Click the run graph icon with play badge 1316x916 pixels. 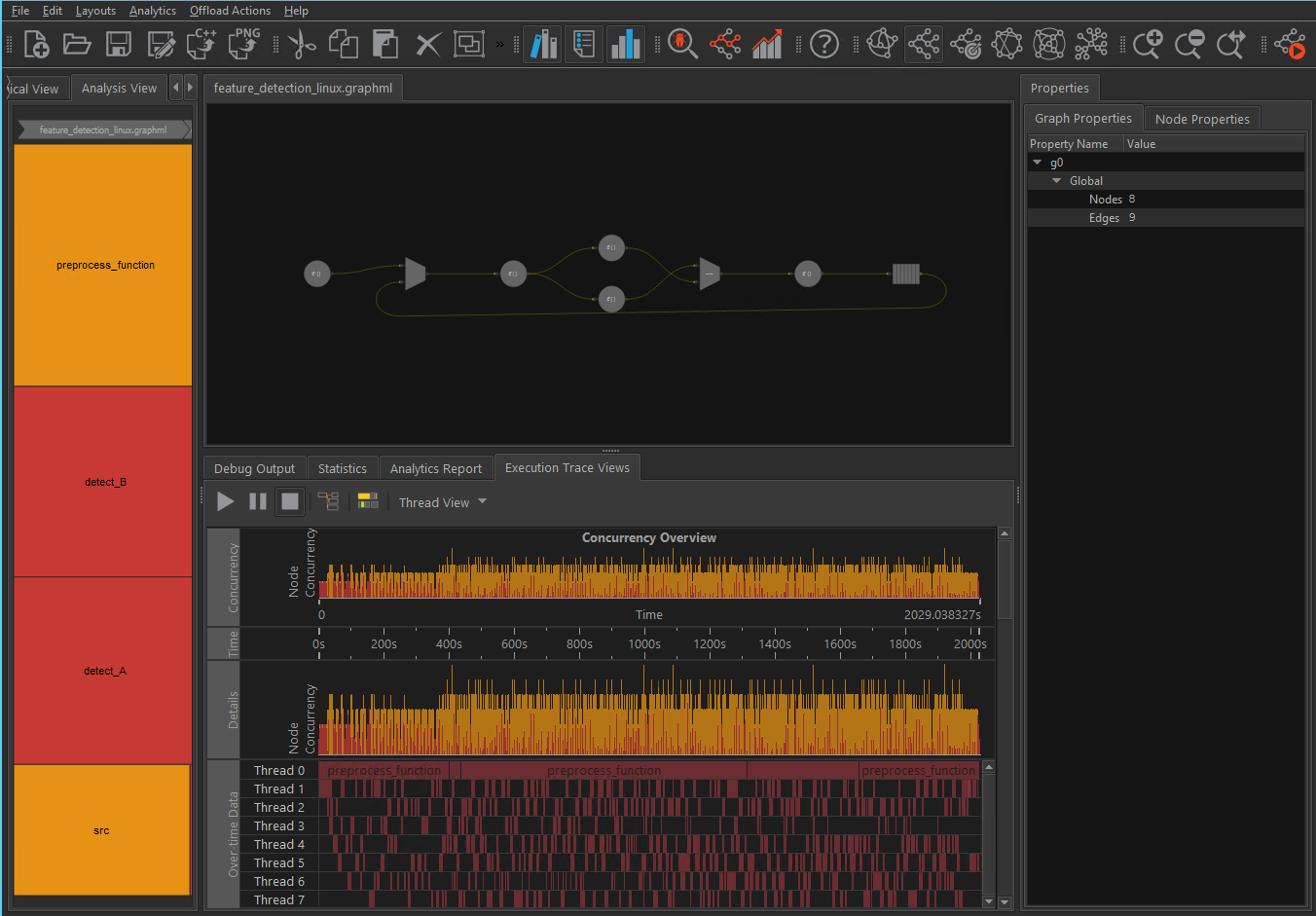coord(1291,44)
